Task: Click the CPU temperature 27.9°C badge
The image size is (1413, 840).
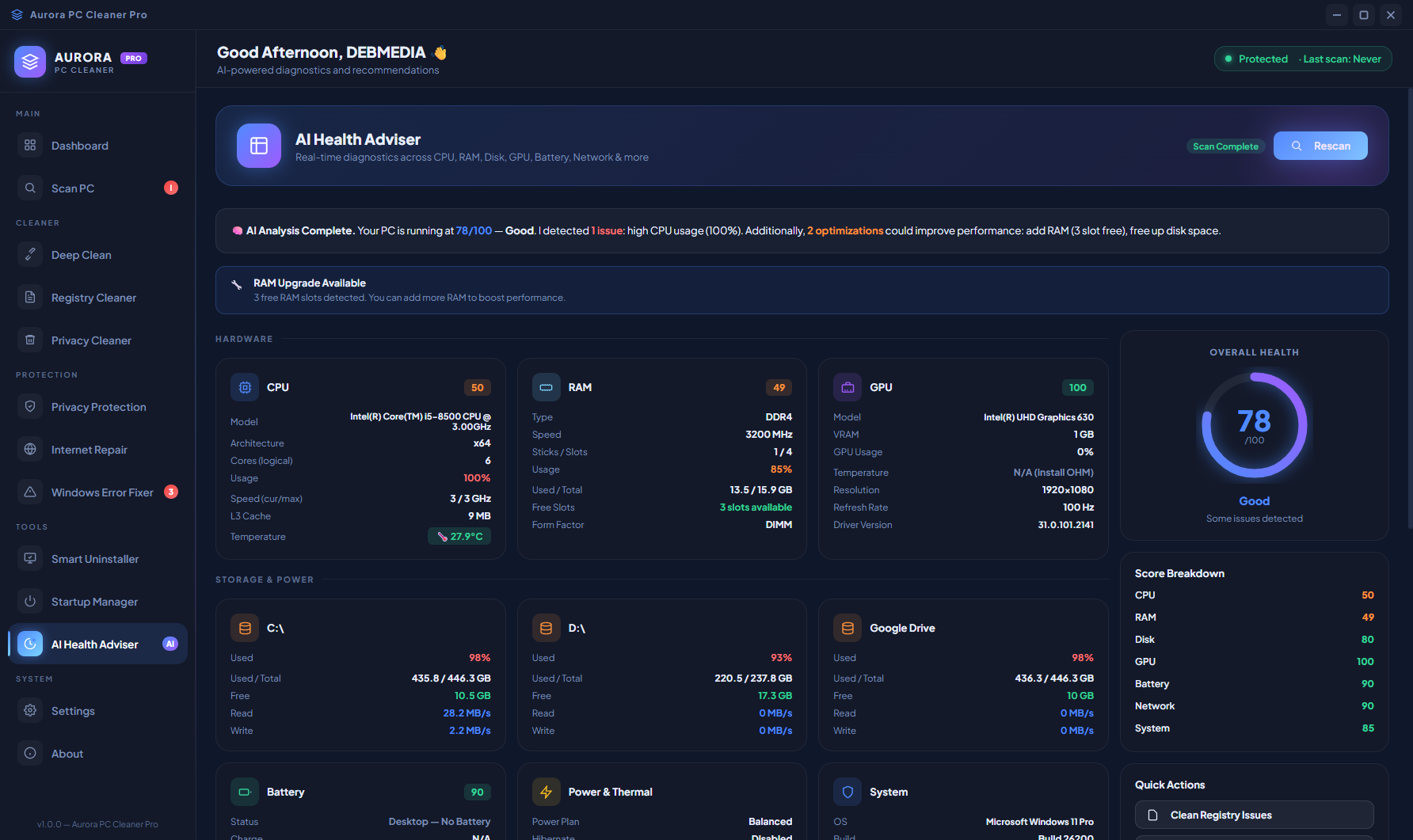Action: [459, 537]
